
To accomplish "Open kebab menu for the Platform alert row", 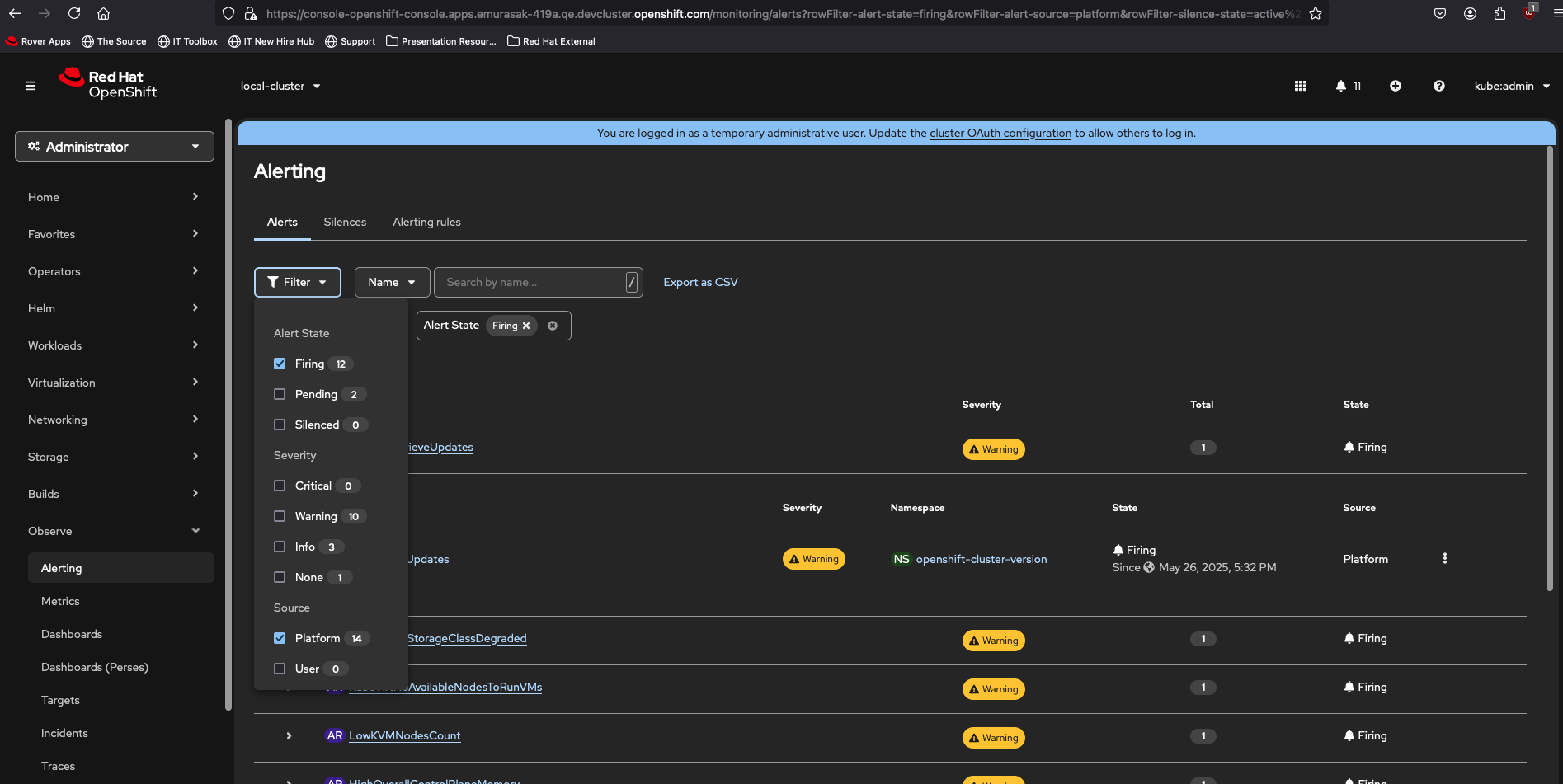I will point(1444,559).
